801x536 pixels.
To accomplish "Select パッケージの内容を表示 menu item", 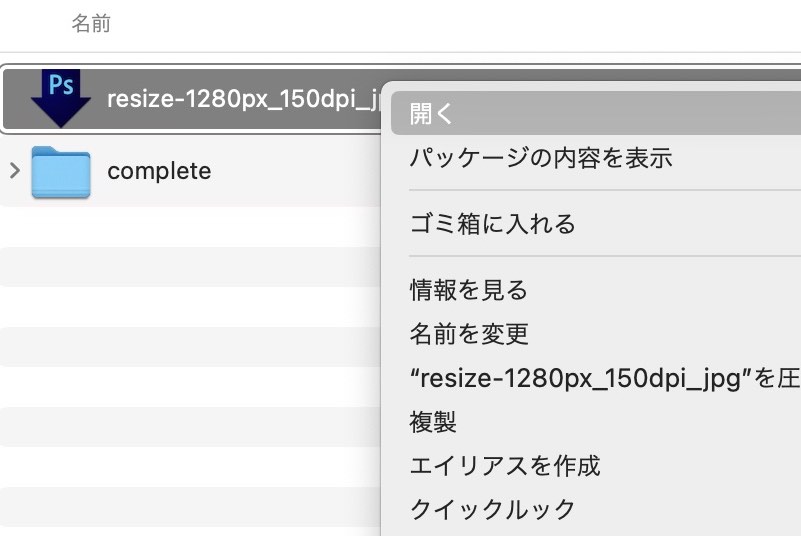I will 541,158.
